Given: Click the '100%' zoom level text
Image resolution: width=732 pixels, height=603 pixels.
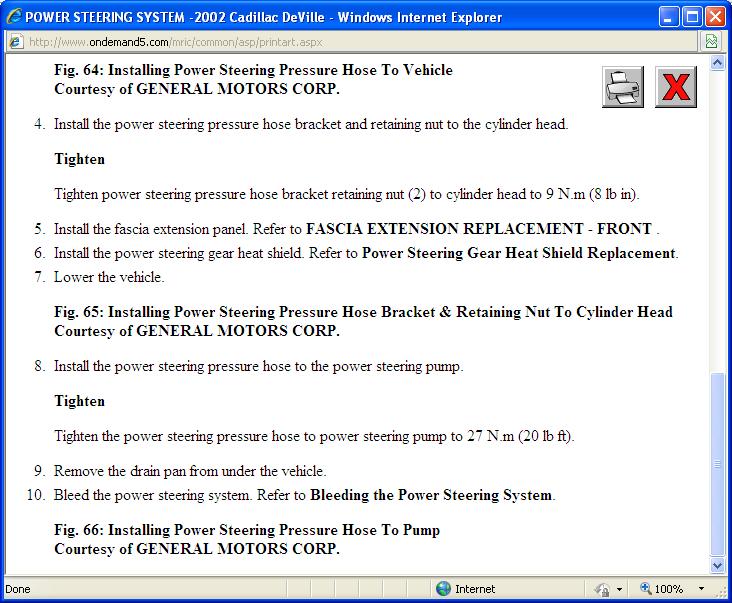Looking at the screenshot, I should pos(669,589).
